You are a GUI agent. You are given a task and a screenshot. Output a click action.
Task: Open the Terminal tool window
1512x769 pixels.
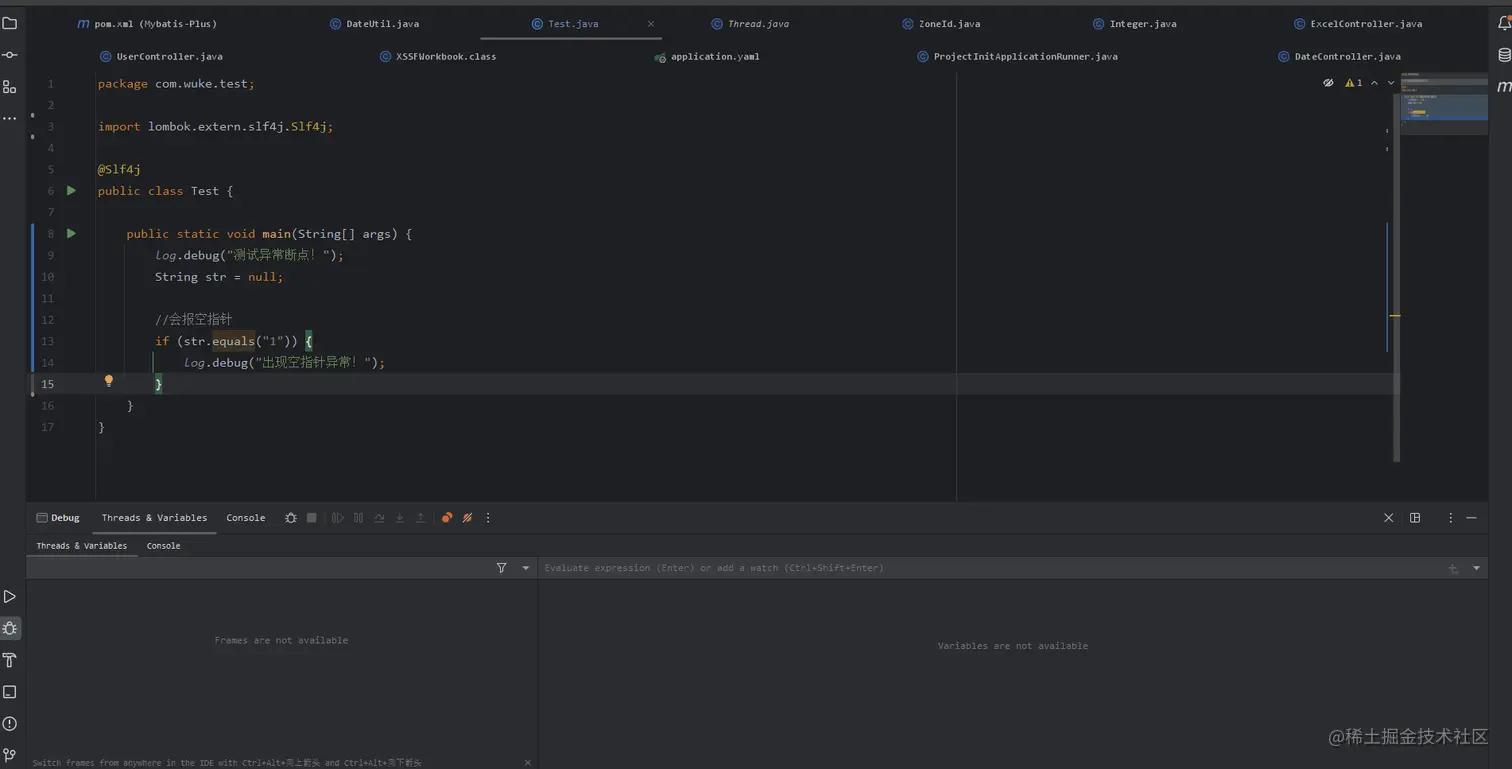10,692
